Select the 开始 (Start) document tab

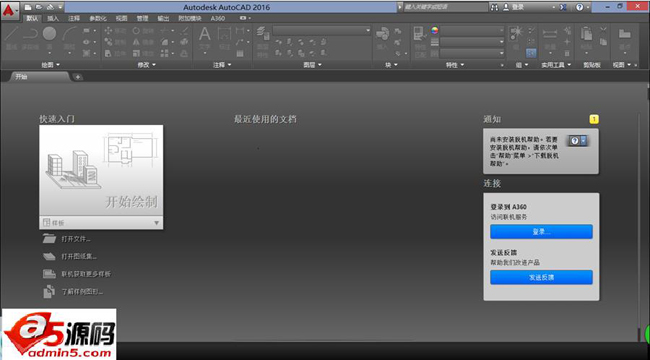coord(39,77)
